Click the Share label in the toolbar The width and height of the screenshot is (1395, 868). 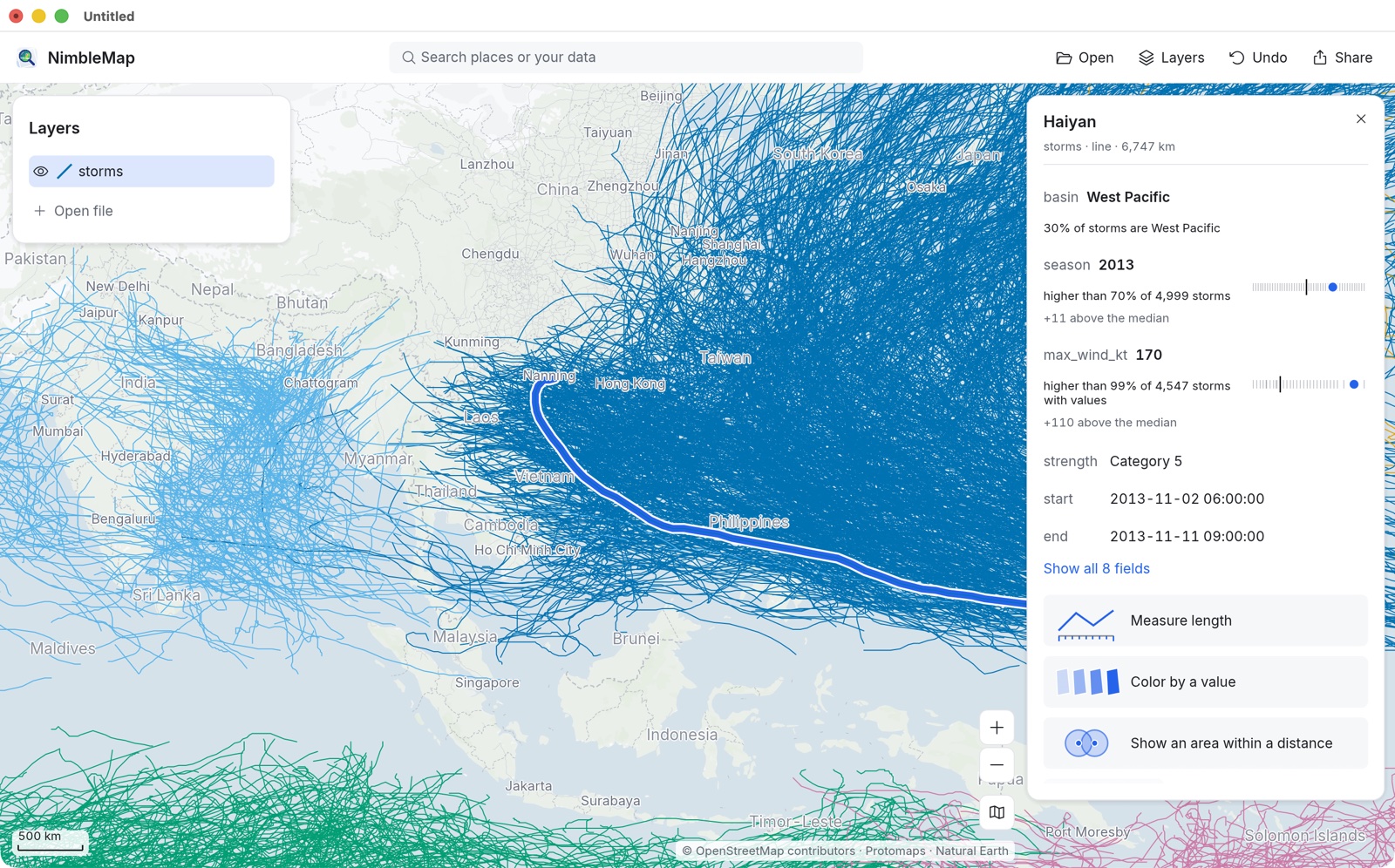1353,58
